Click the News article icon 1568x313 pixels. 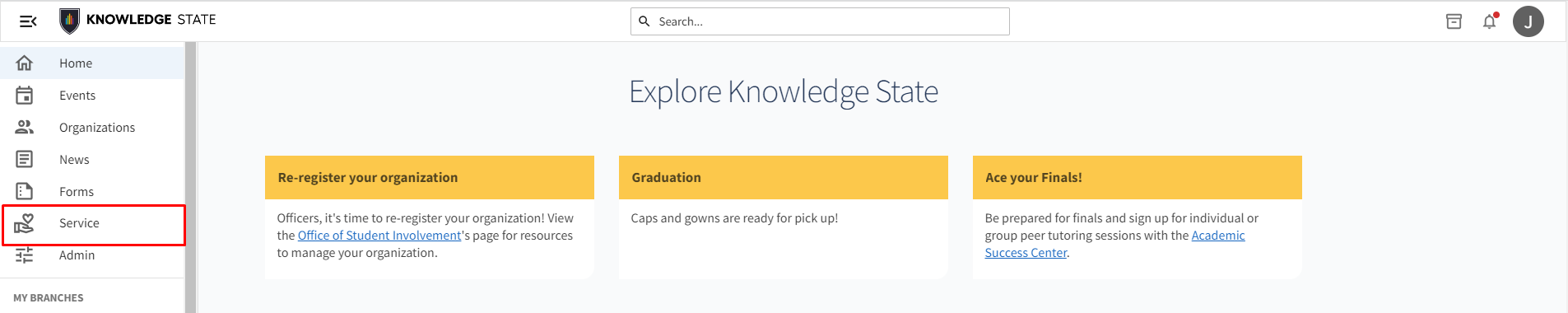click(x=25, y=159)
